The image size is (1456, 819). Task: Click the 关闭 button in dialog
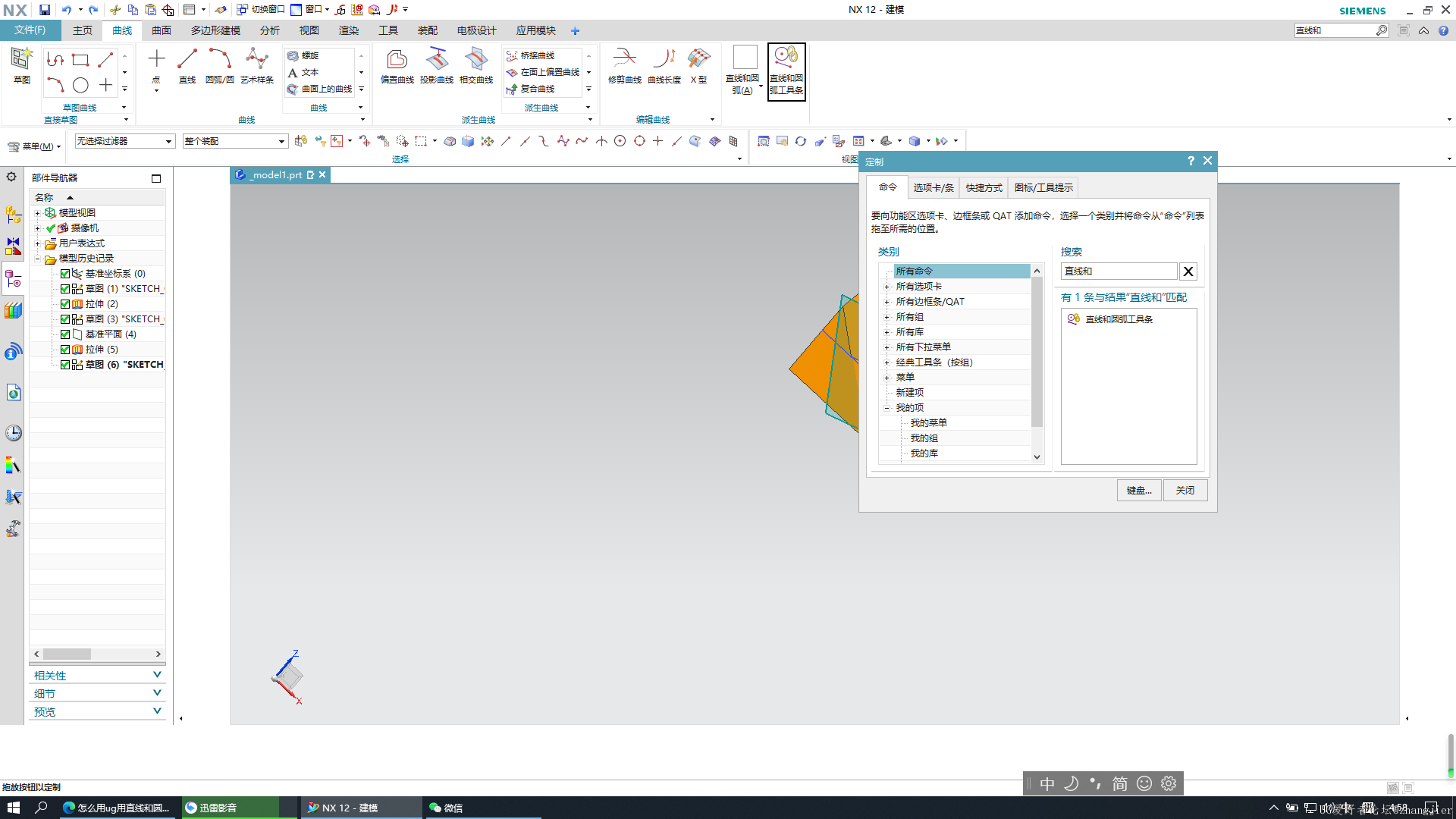(1185, 491)
